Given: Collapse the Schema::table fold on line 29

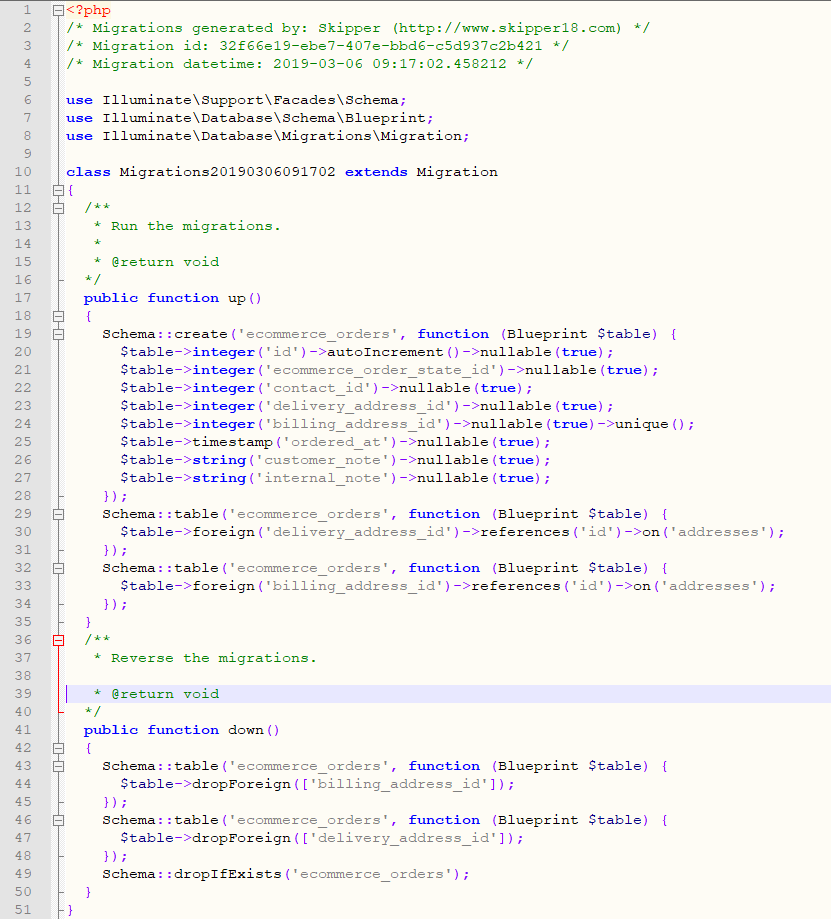Looking at the screenshot, I should pyautogui.click(x=58, y=514).
